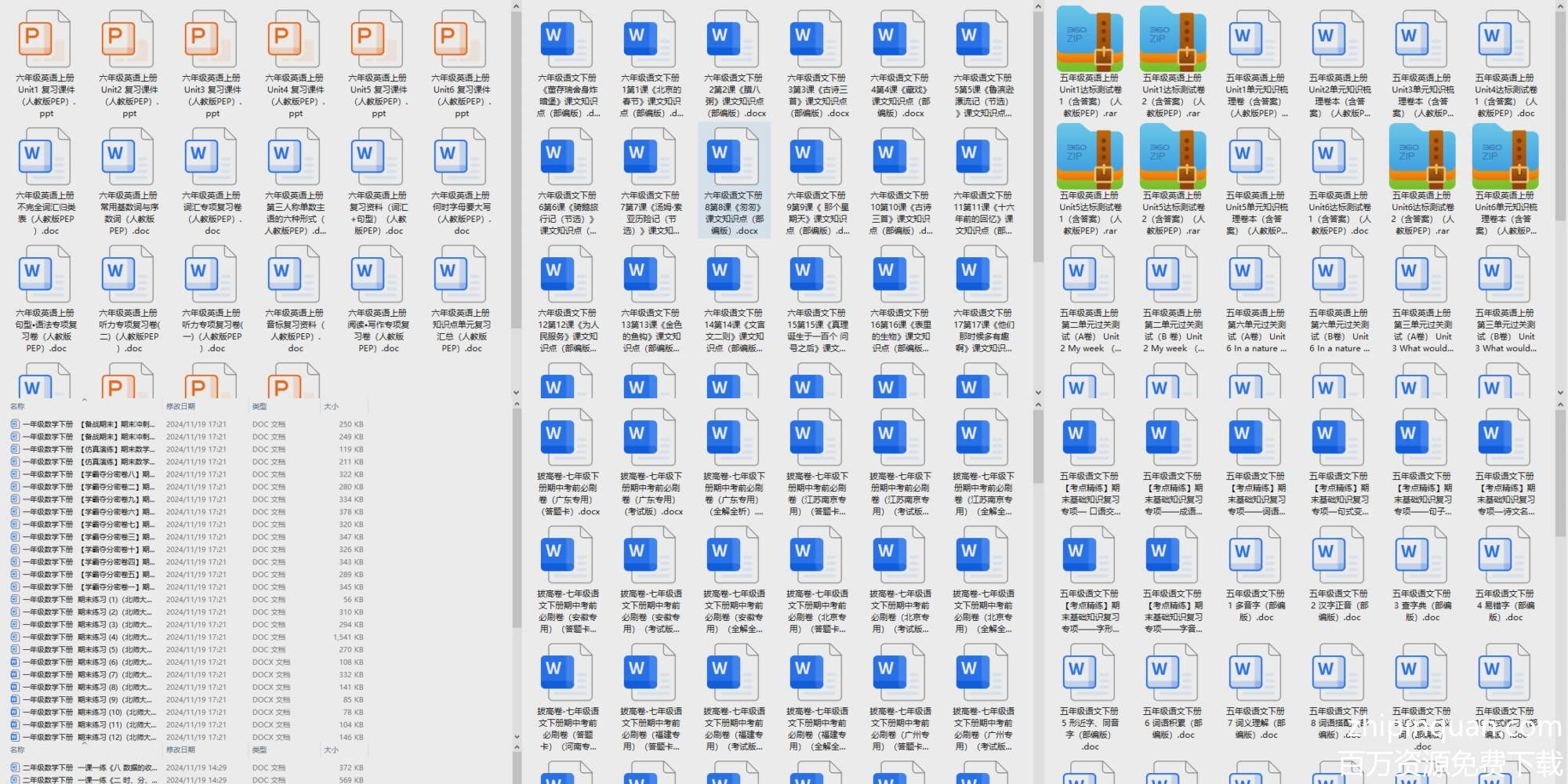Select the 16第16课《表里的生物》file icon

[900, 274]
